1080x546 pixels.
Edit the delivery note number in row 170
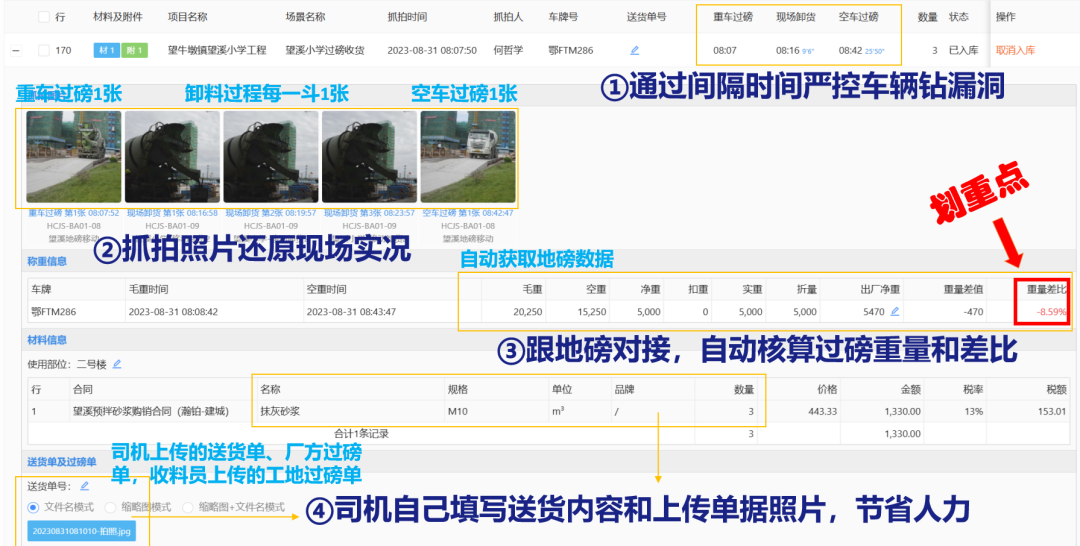coord(634,50)
